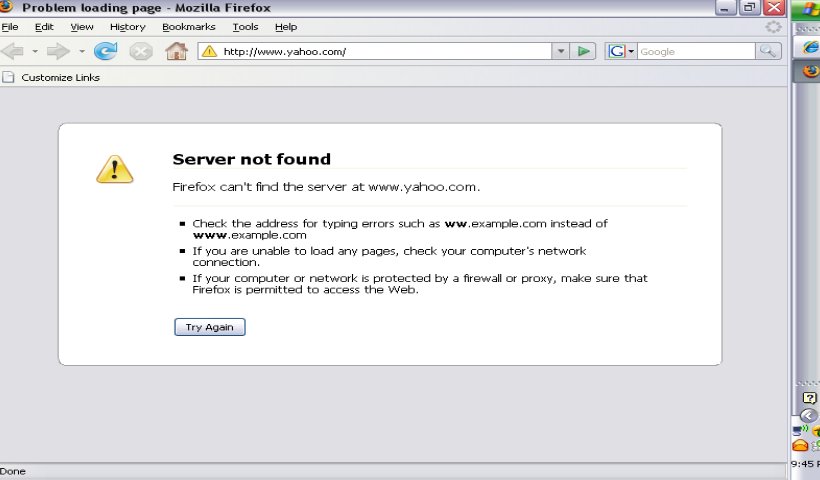Click the warning icon in the address bar
820x480 pixels.
coord(209,51)
